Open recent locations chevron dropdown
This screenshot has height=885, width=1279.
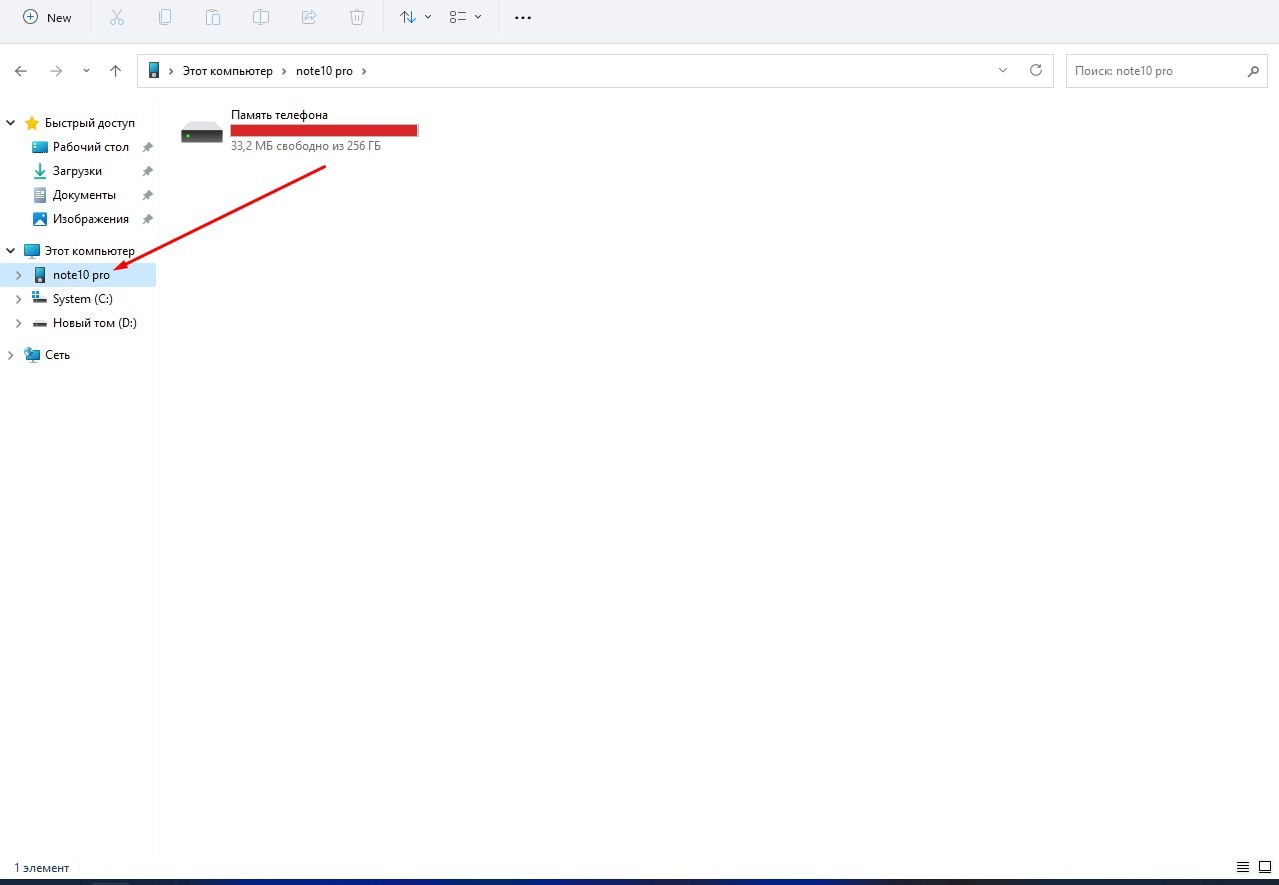[x=86, y=71]
